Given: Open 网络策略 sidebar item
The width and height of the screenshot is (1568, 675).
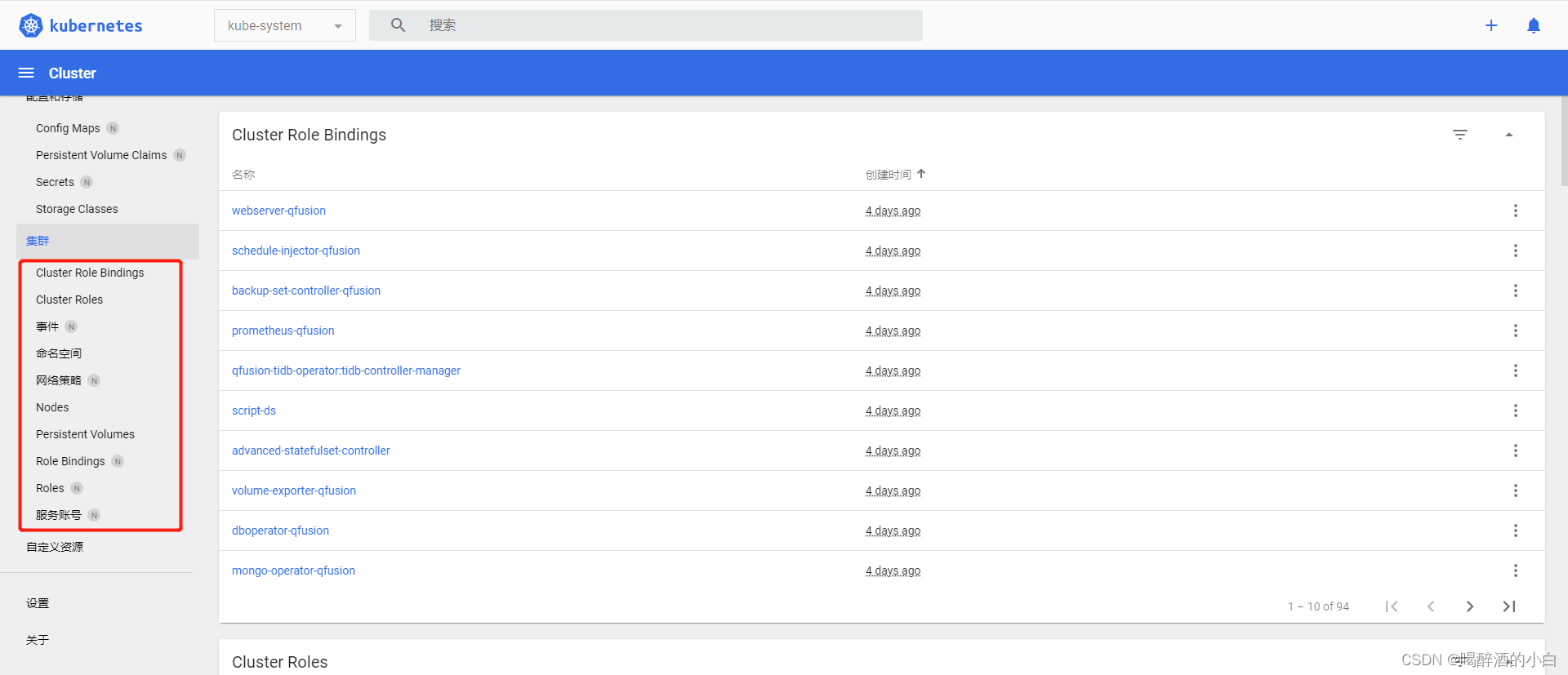Looking at the screenshot, I should pos(59,380).
